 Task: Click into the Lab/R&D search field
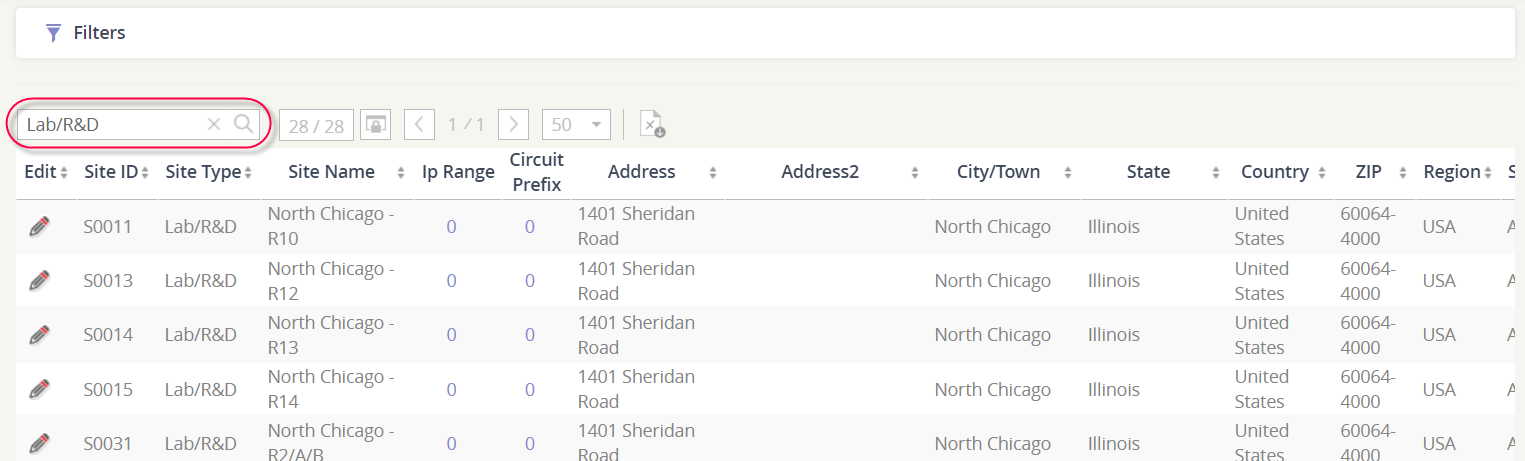click(x=113, y=124)
